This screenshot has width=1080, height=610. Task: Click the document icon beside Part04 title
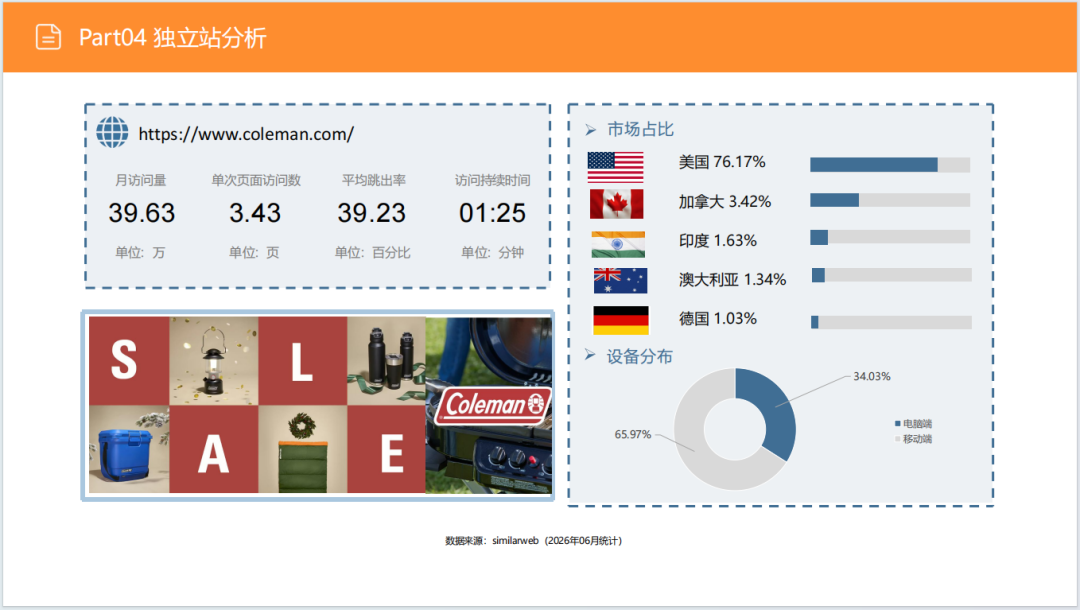click(48, 37)
